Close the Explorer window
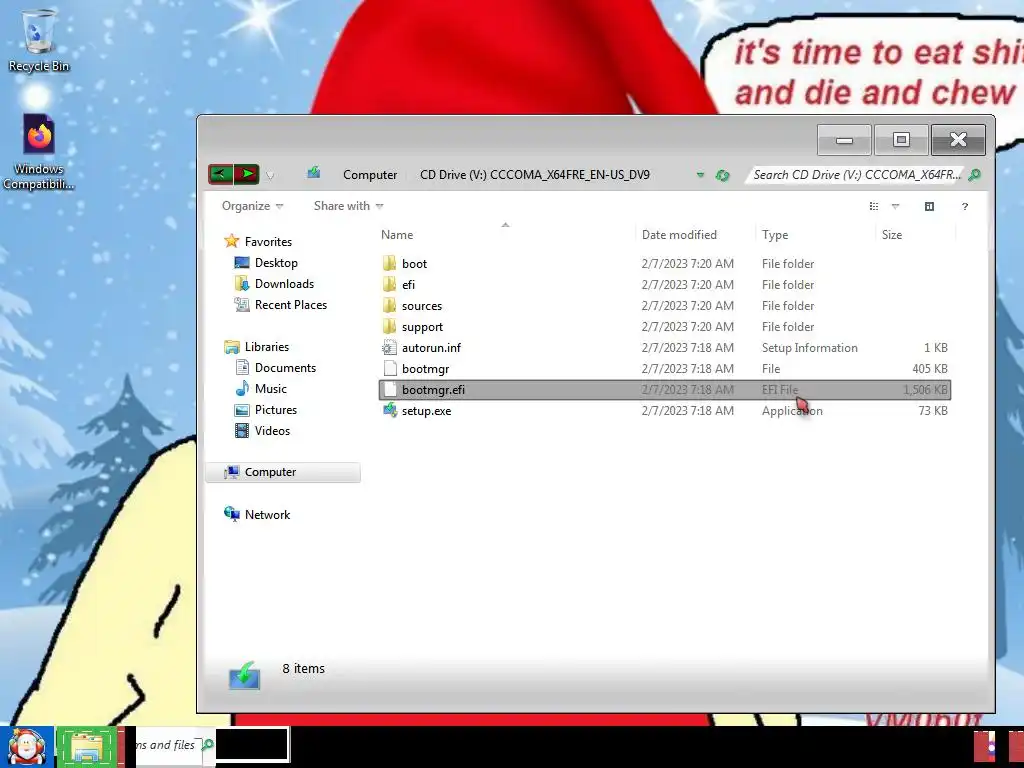 [x=958, y=140]
